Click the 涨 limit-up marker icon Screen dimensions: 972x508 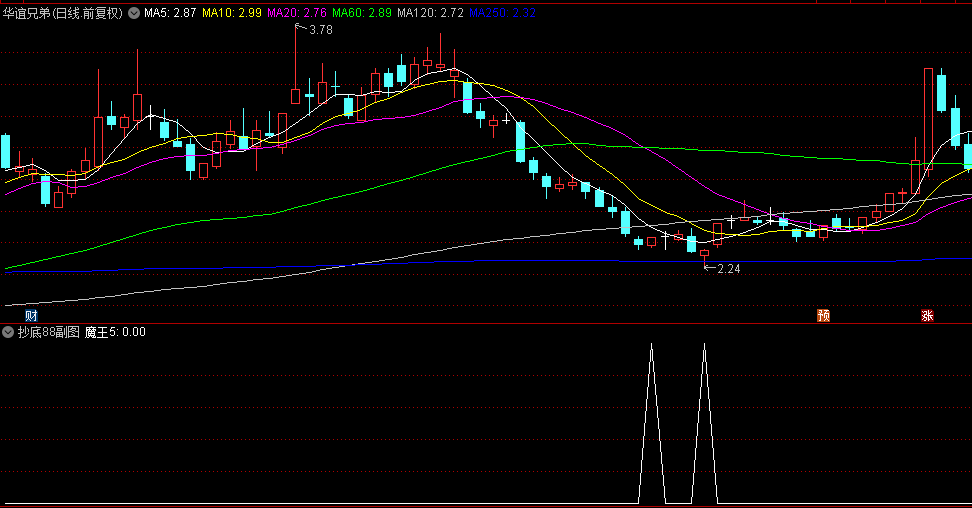[x=927, y=316]
